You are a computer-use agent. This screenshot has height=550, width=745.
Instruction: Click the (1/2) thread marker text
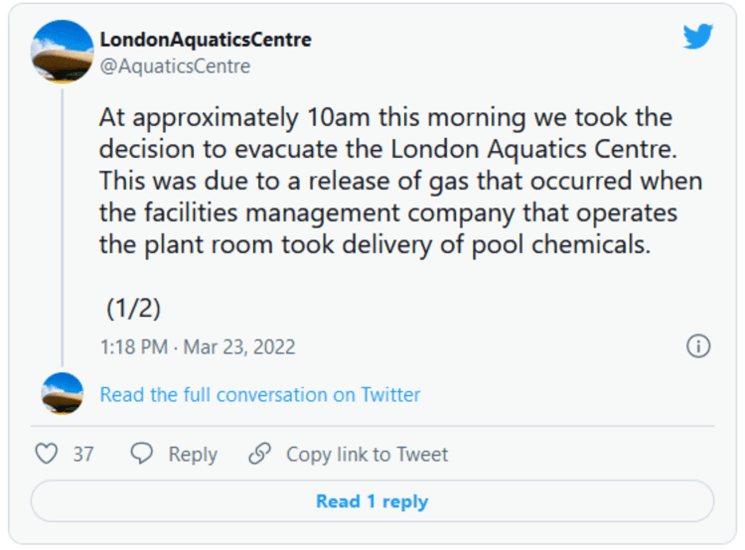coord(134,308)
